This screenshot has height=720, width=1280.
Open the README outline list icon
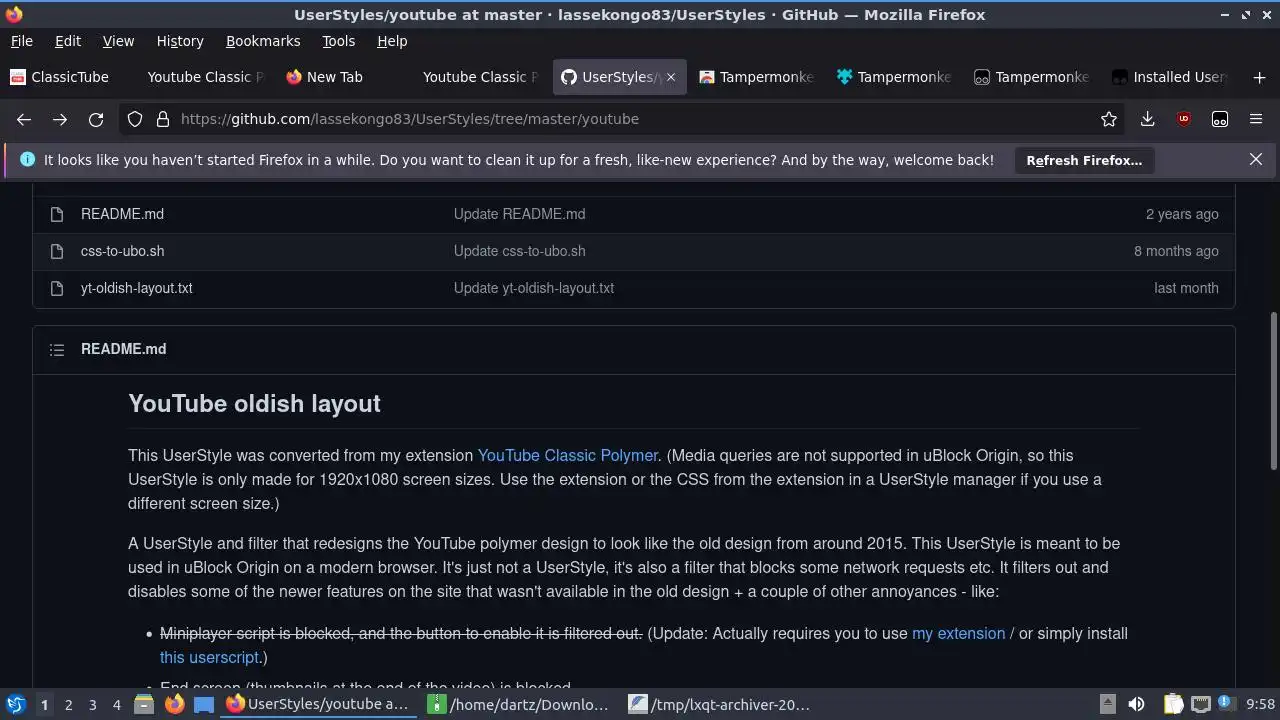coord(57,350)
